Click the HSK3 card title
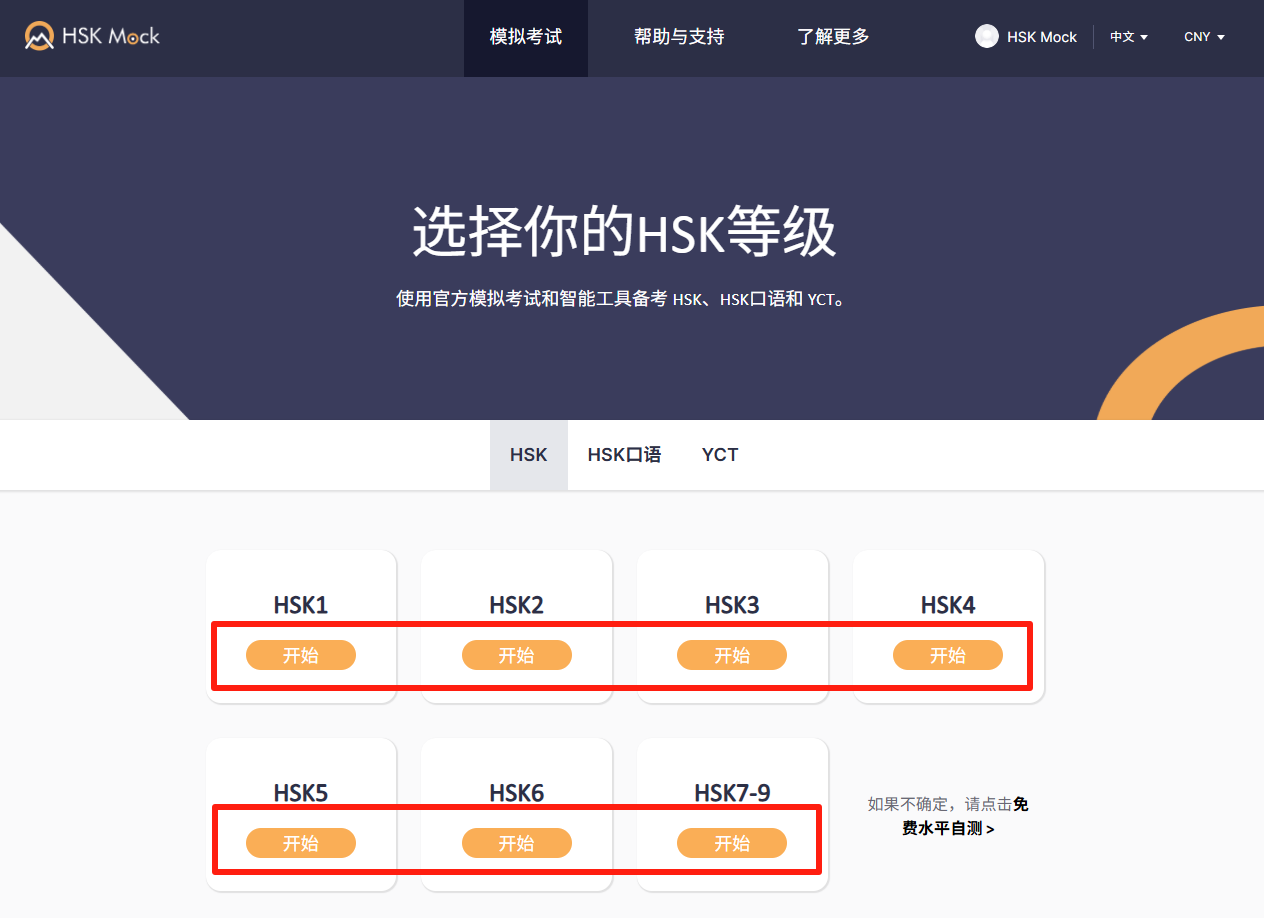This screenshot has height=918, width=1264. 732,605
